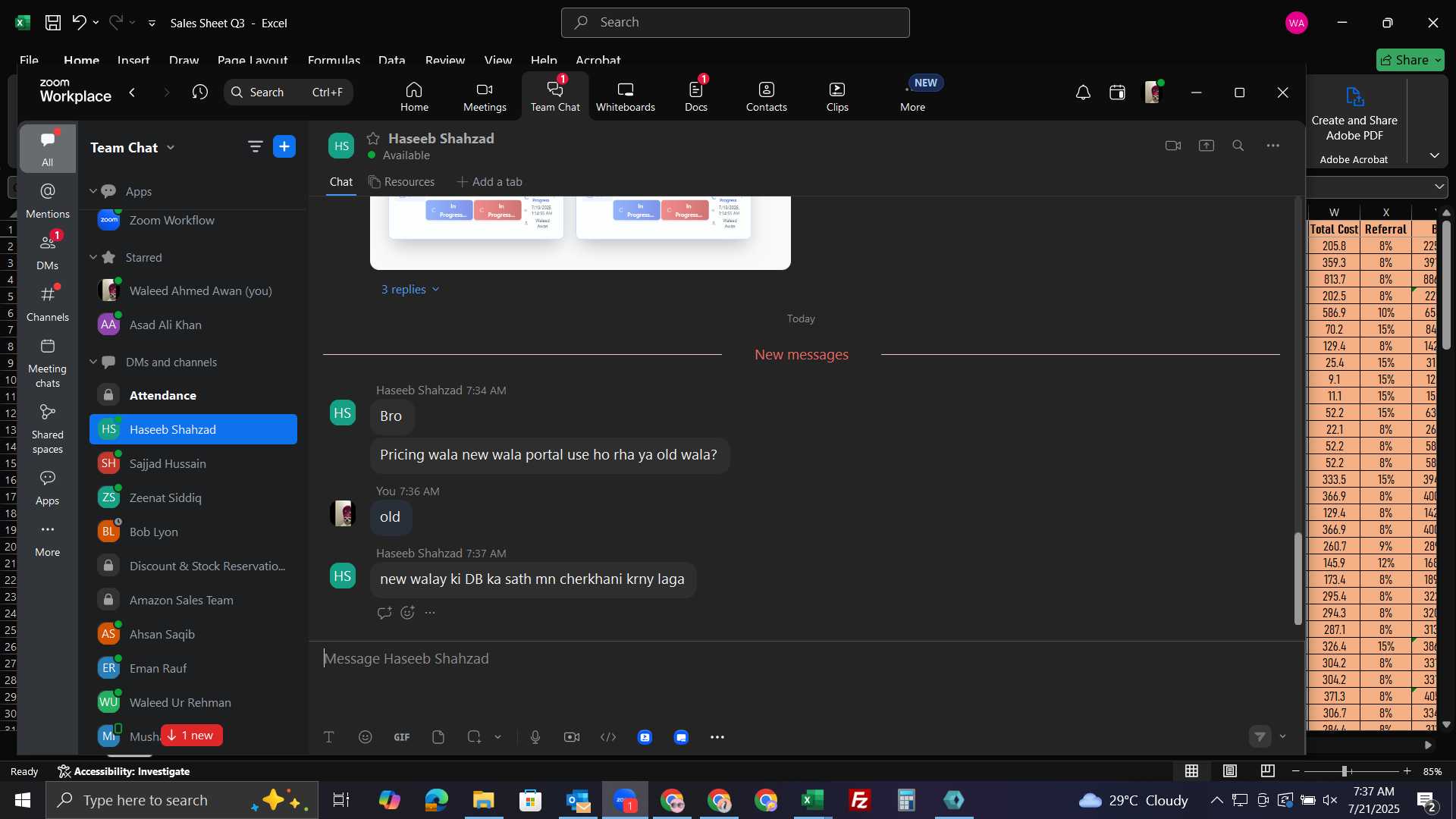The width and height of the screenshot is (1456, 819).
Task: Open Excel from the taskbar
Action: pos(813,800)
